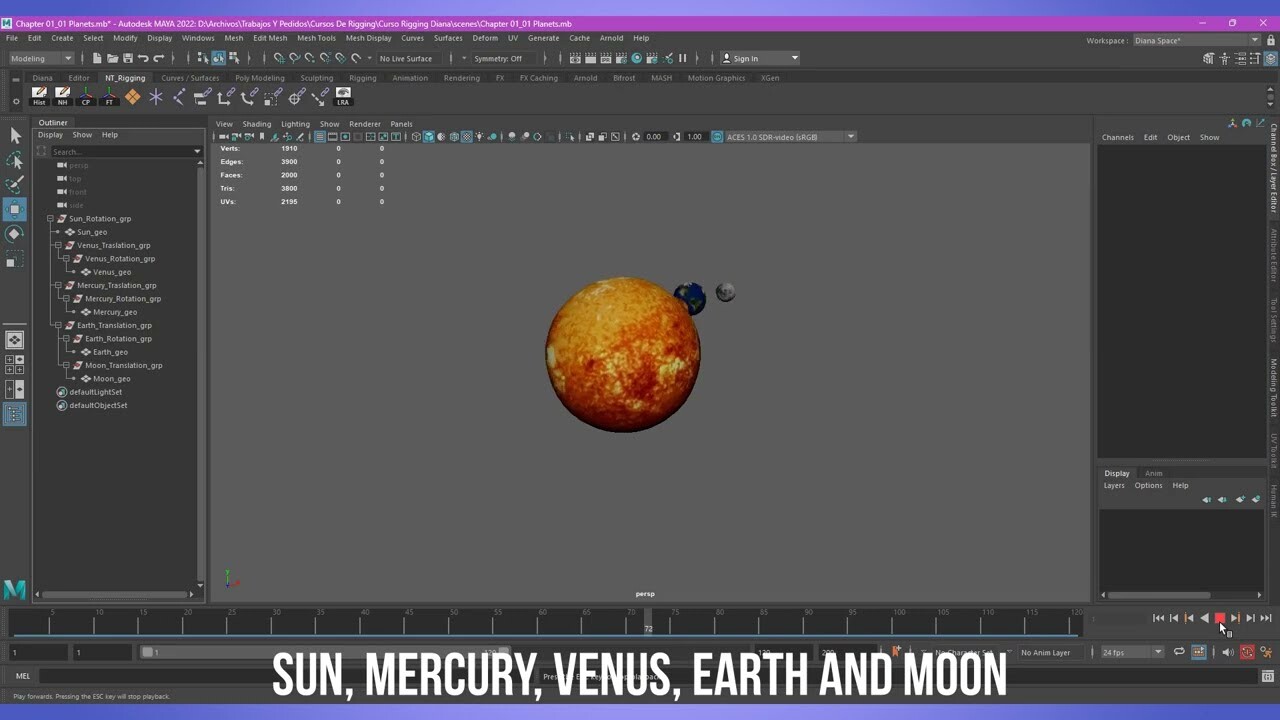Click the FT shelf icon
1280x720 pixels.
[x=109, y=96]
